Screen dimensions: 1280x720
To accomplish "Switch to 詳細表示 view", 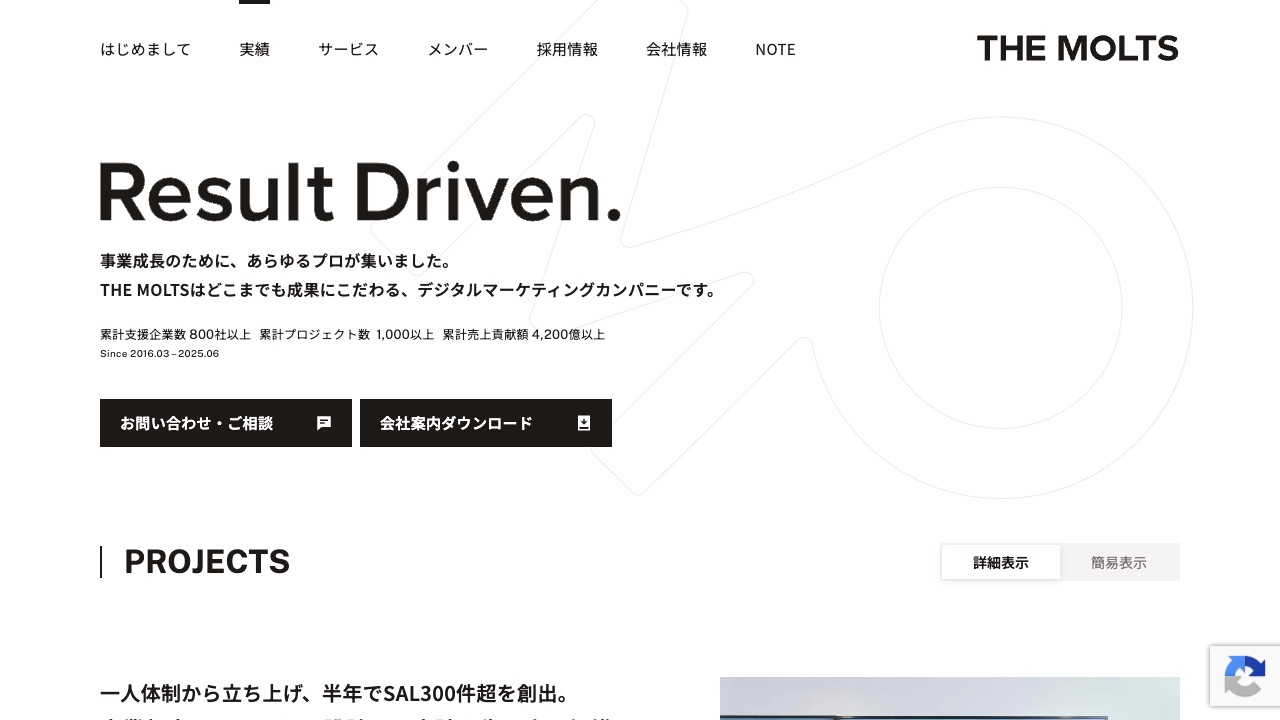I will point(1000,562).
